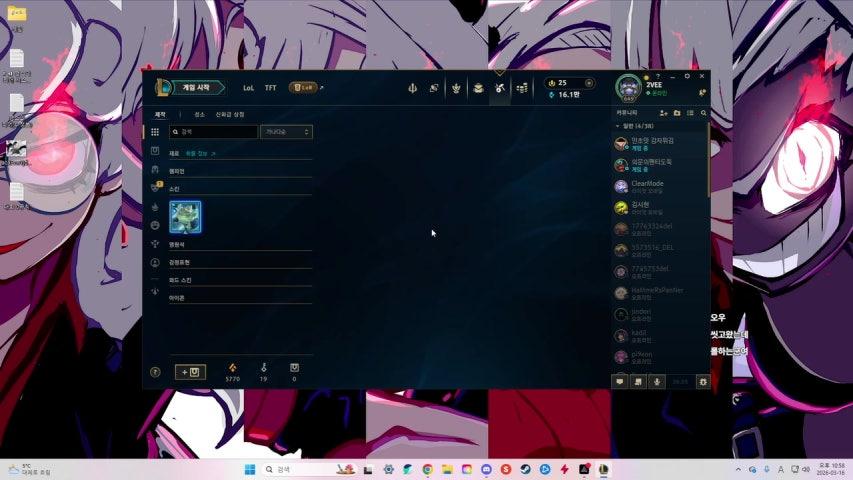Click the key count 19 icon
853x480 pixels.
[x=263, y=372]
